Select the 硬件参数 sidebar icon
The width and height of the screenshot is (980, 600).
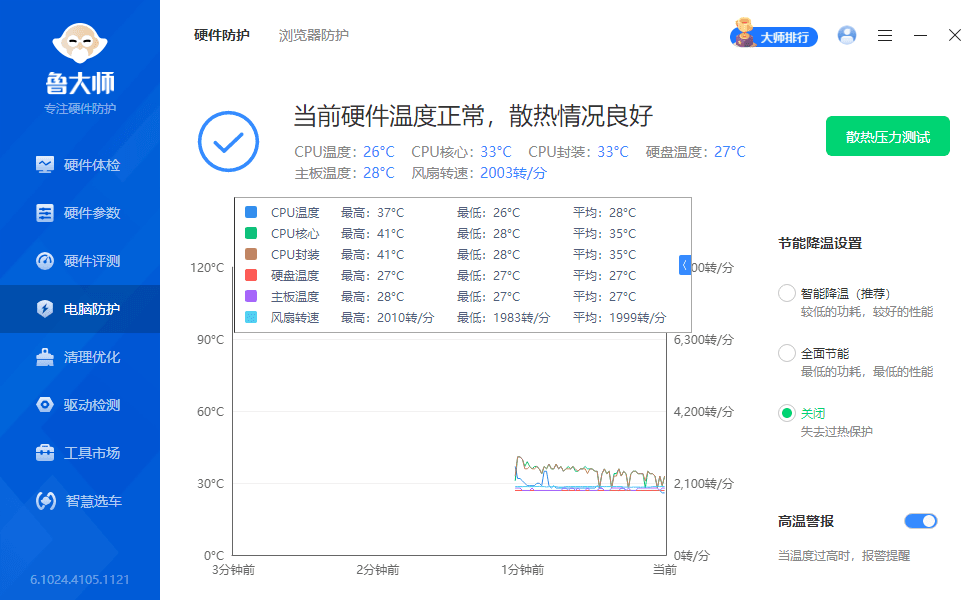coord(80,211)
